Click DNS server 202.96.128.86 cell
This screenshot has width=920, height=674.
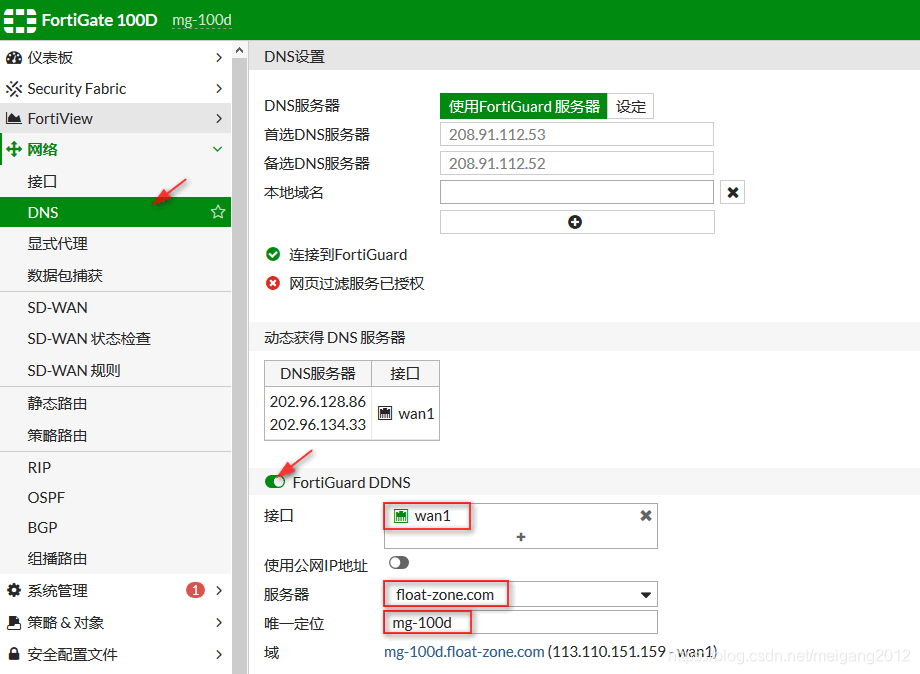pyautogui.click(x=317, y=402)
